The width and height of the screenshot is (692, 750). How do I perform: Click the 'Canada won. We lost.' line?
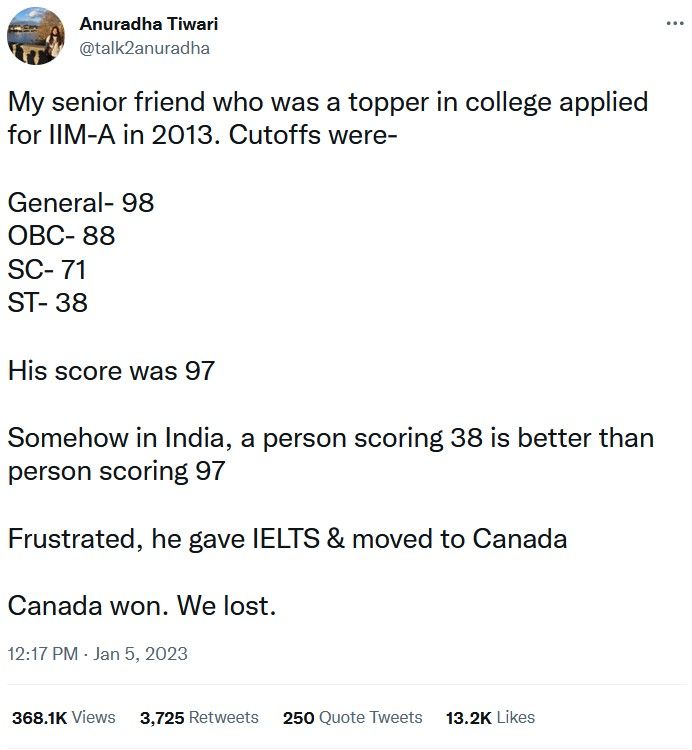142,606
